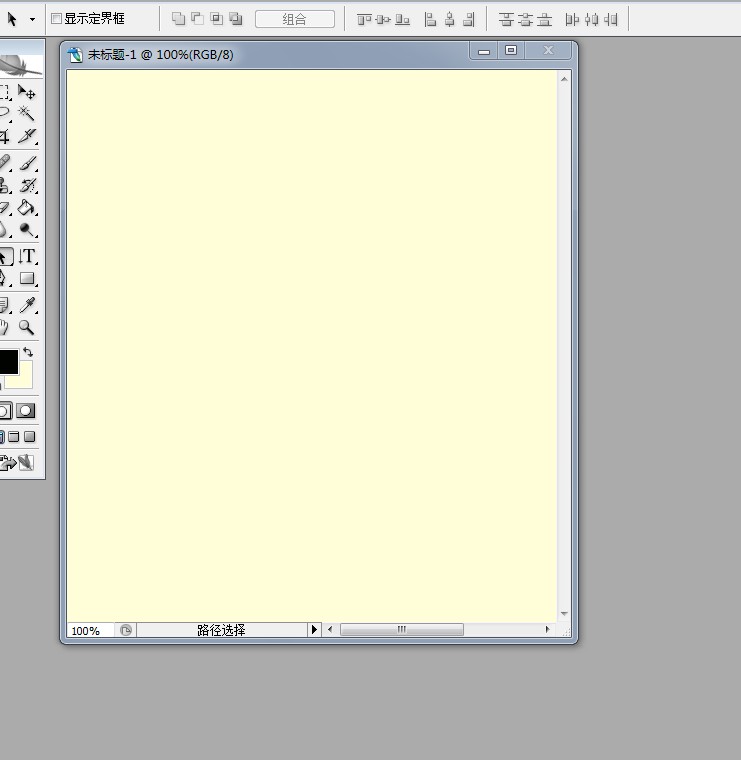Click Intersect shape areas icon

217,19
